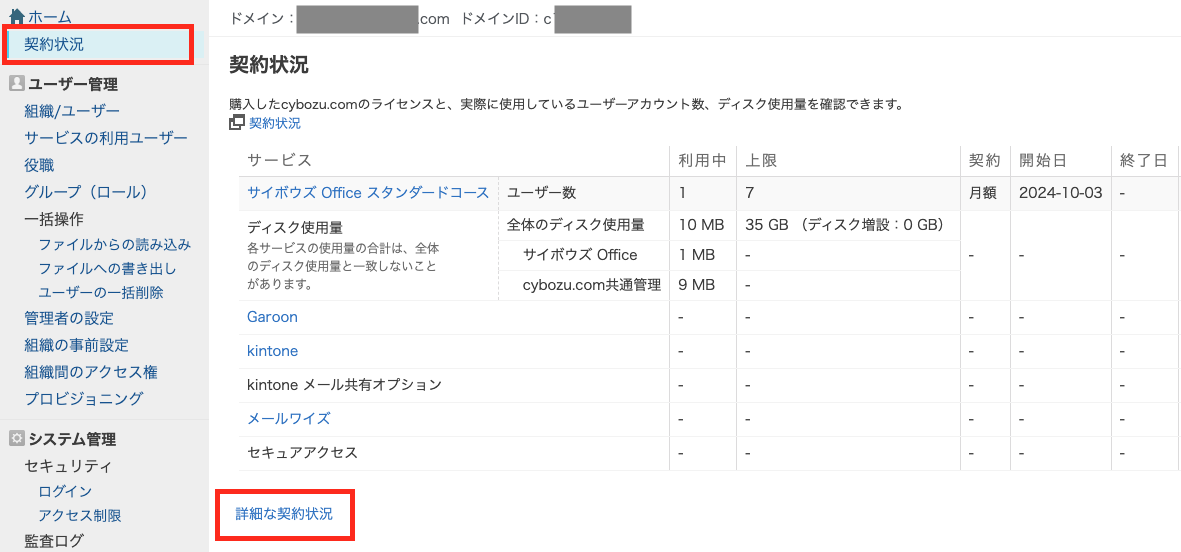The width and height of the screenshot is (1181, 552).
Task: Click the home icon in sidebar
Action: tap(16, 17)
